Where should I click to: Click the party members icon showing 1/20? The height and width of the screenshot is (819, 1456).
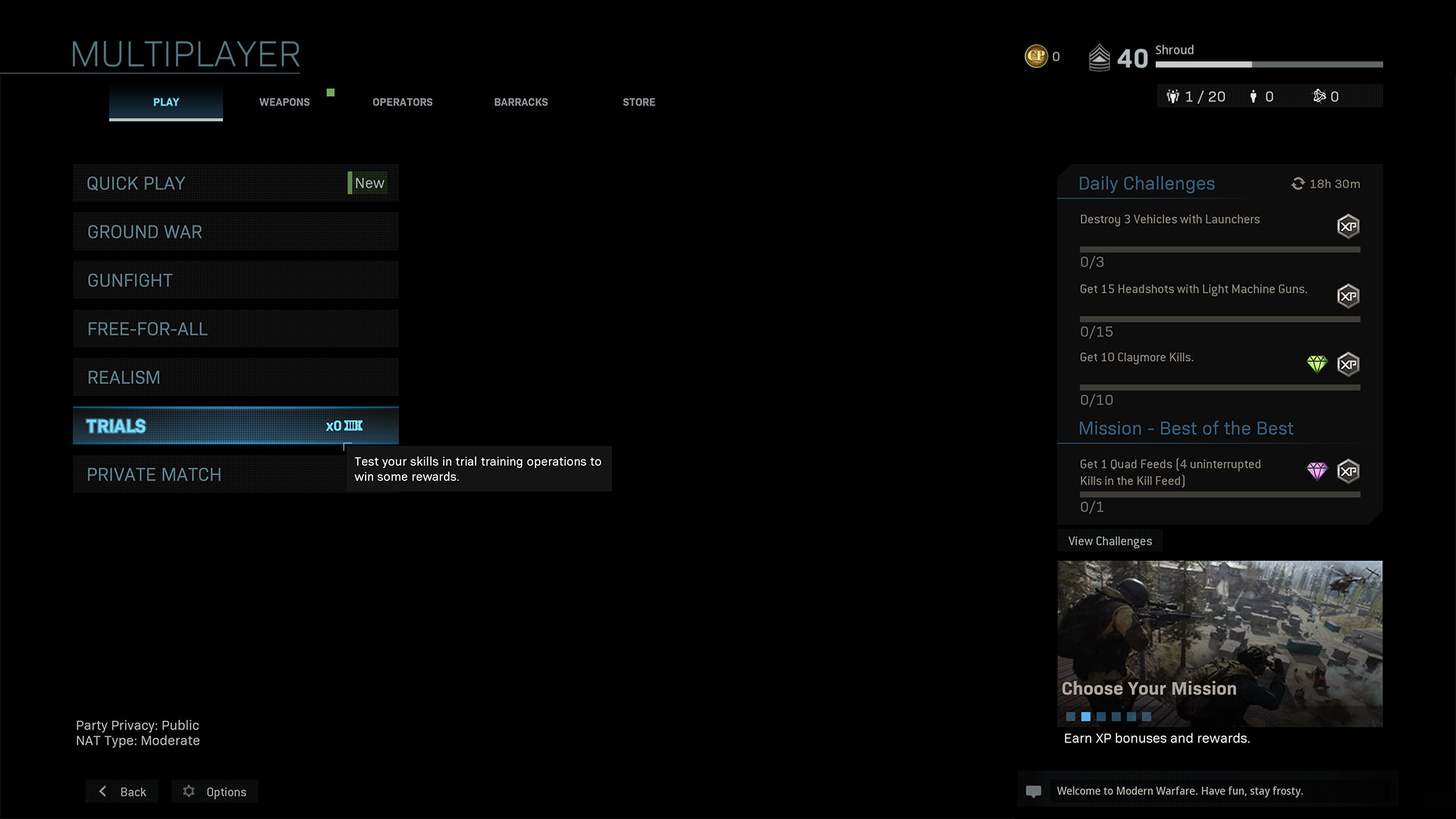(x=1173, y=96)
